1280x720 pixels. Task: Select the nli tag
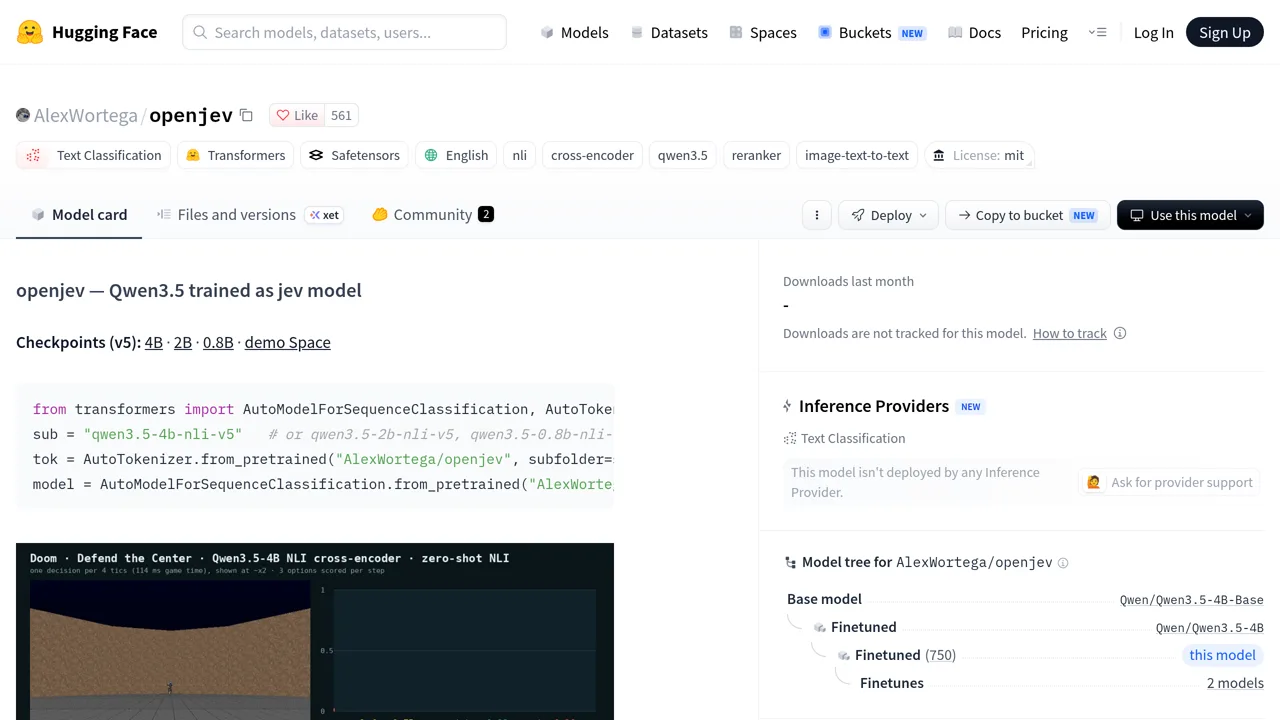click(x=519, y=155)
